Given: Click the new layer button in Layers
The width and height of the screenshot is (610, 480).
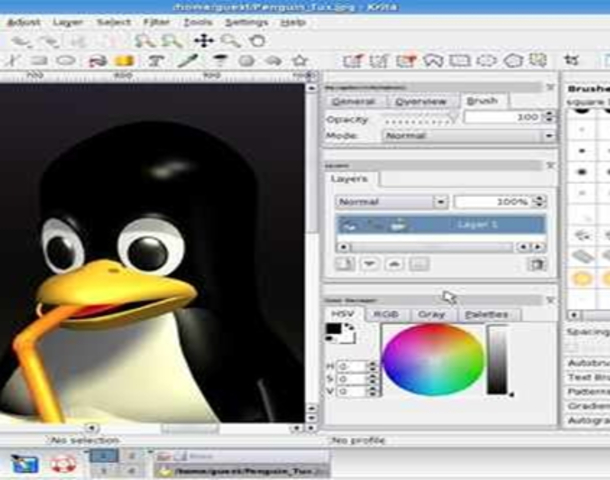Looking at the screenshot, I should pyautogui.click(x=345, y=264).
